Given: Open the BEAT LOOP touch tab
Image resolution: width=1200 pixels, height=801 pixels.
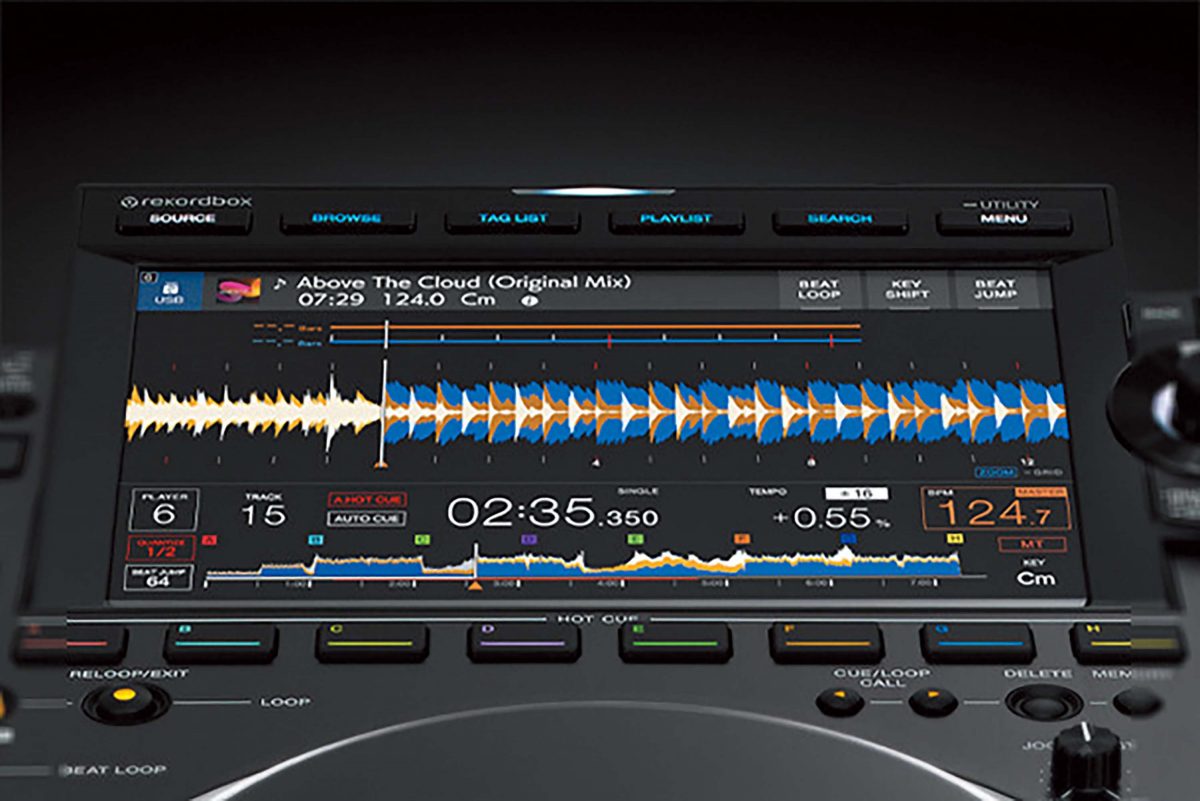Looking at the screenshot, I should tap(818, 290).
